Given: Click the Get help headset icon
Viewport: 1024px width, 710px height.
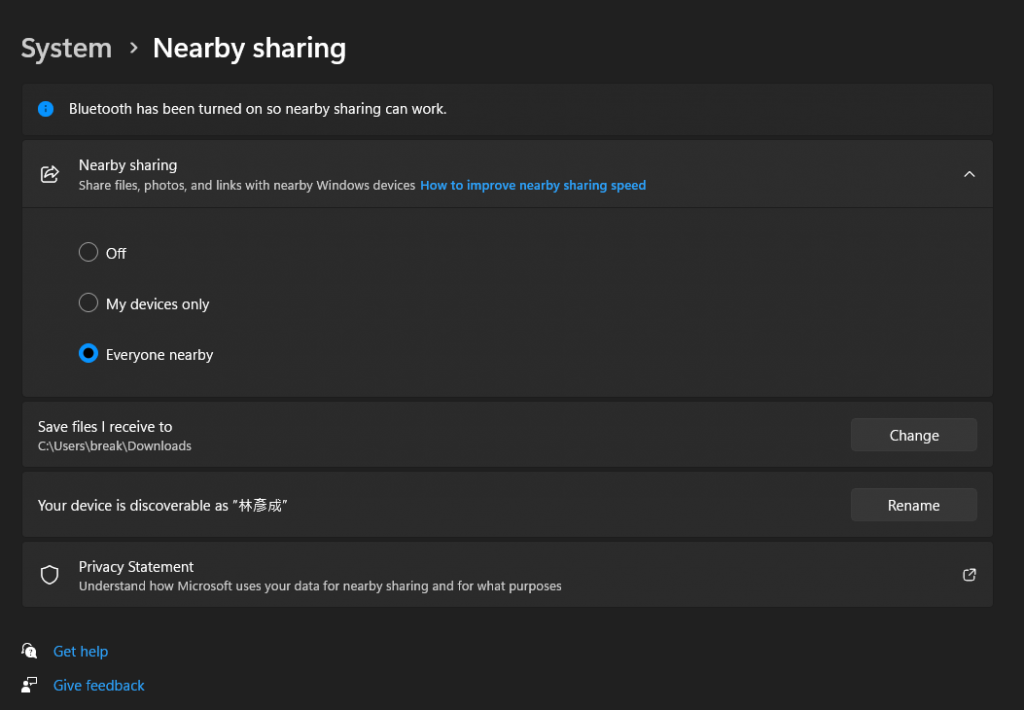Looking at the screenshot, I should pyautogui.click(x=30, y=651).
